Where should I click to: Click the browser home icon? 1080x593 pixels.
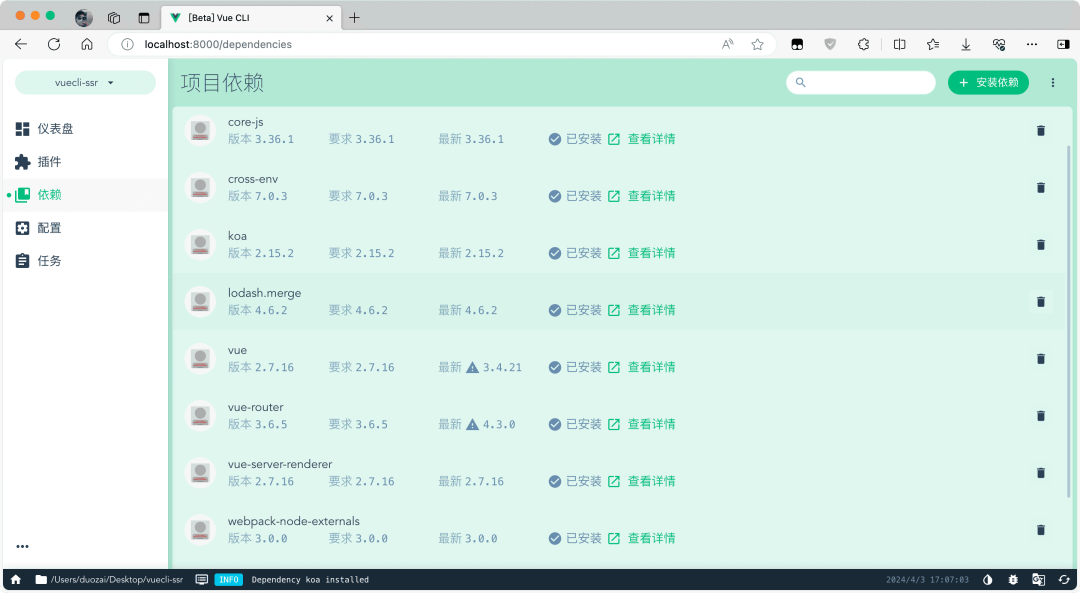(x=87, y=44)
